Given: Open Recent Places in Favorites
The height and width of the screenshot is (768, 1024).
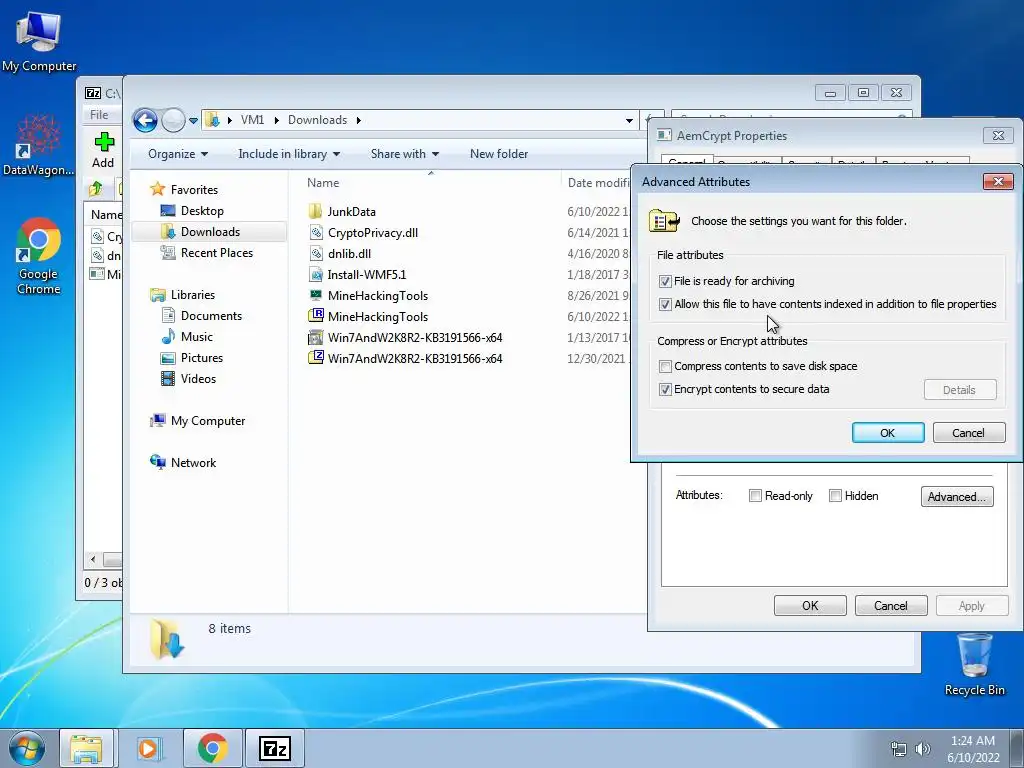Looking at the screenshot, I should click(x=216, y=253).
